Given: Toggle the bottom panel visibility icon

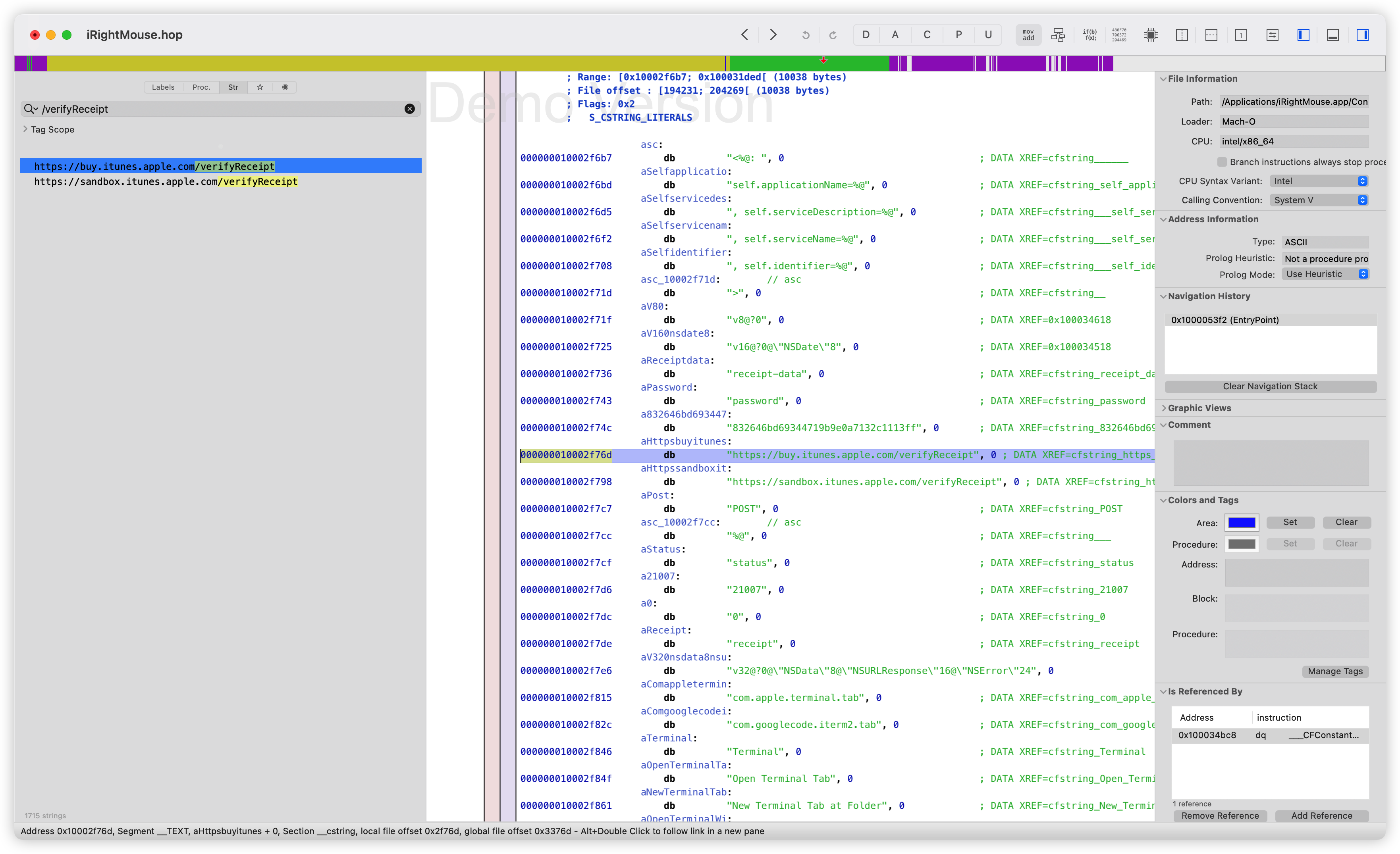Looking at the screenshot, I should [x=1333, y=35].
